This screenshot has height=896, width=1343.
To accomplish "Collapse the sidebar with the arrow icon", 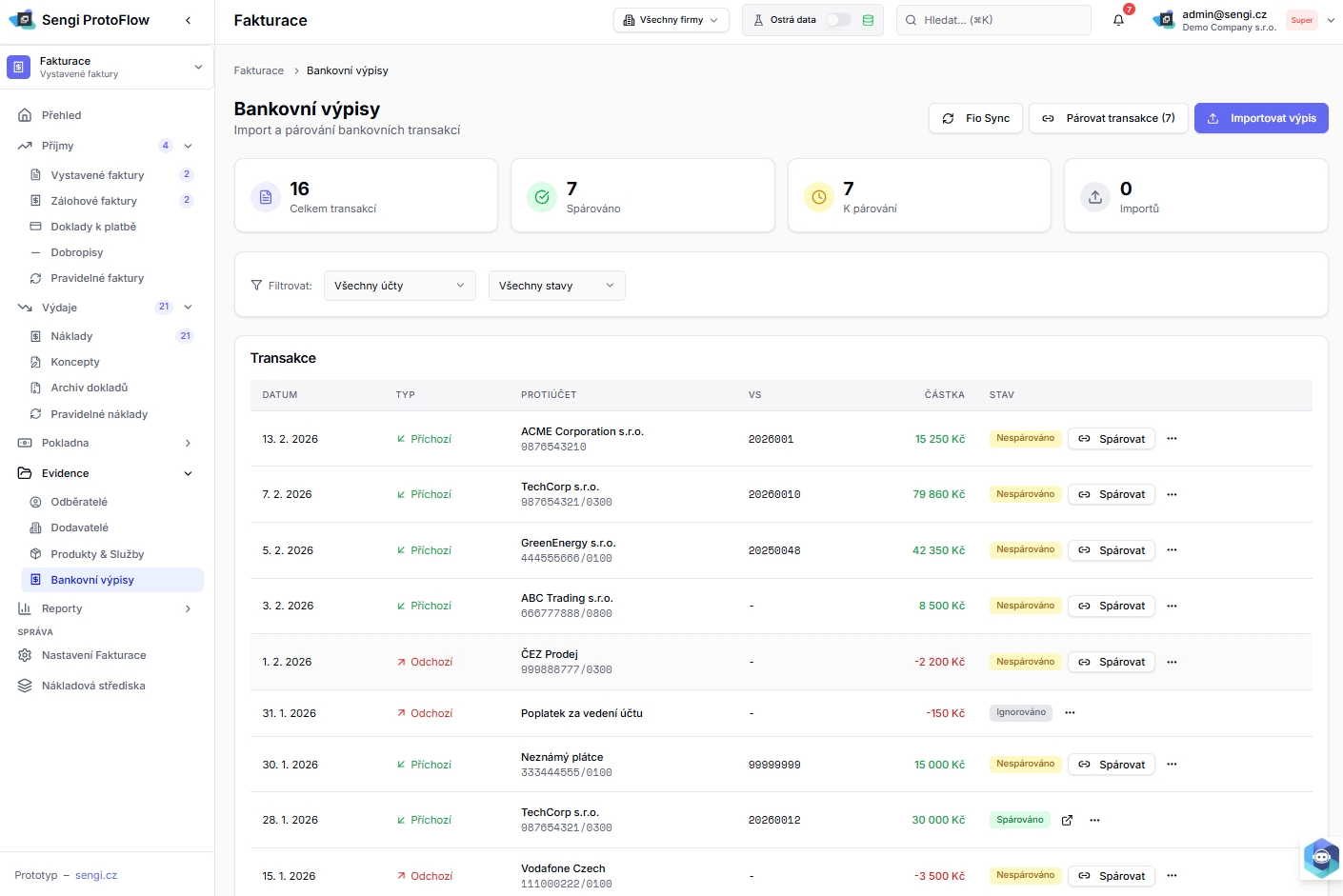I will coord(188,20).
